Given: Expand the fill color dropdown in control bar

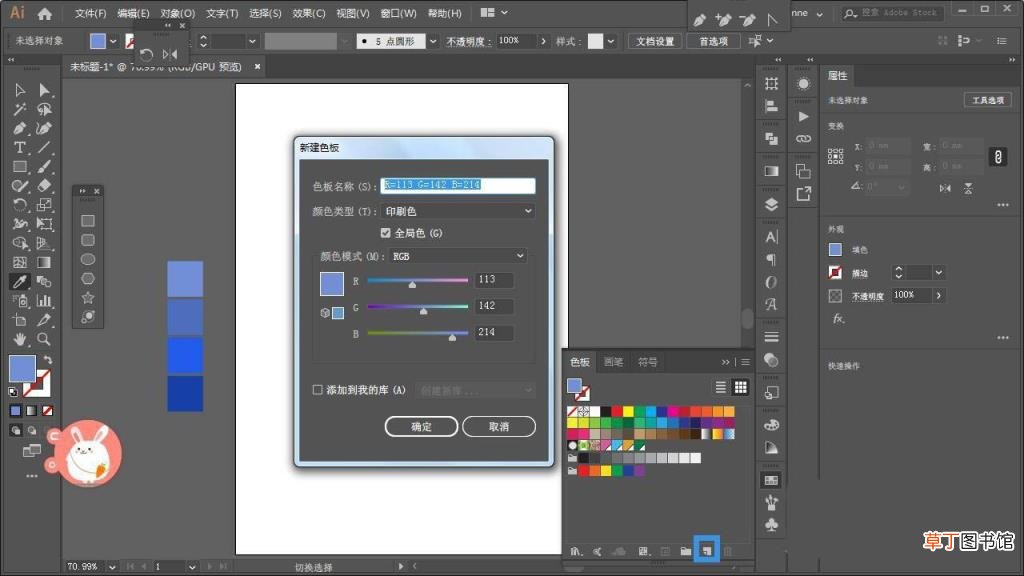Looking at the screenshot, I should pos(113,41).
